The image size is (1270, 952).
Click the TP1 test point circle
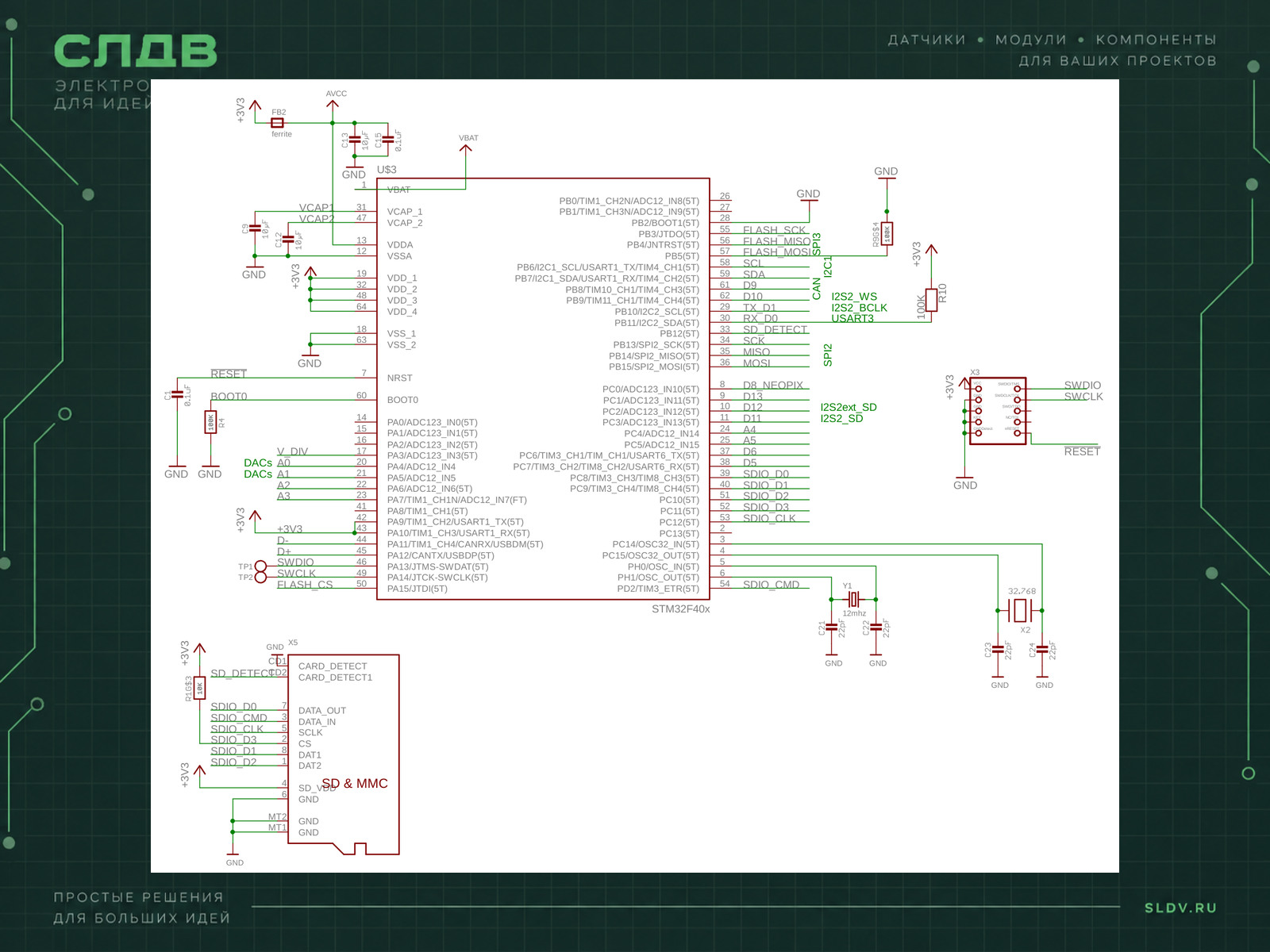(260, 566)
